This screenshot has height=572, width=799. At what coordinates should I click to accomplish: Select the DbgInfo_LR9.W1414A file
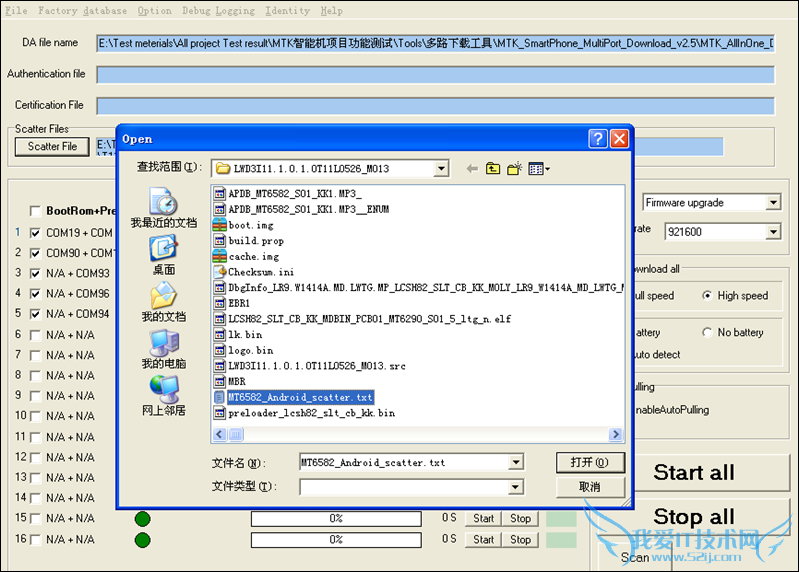419,288
